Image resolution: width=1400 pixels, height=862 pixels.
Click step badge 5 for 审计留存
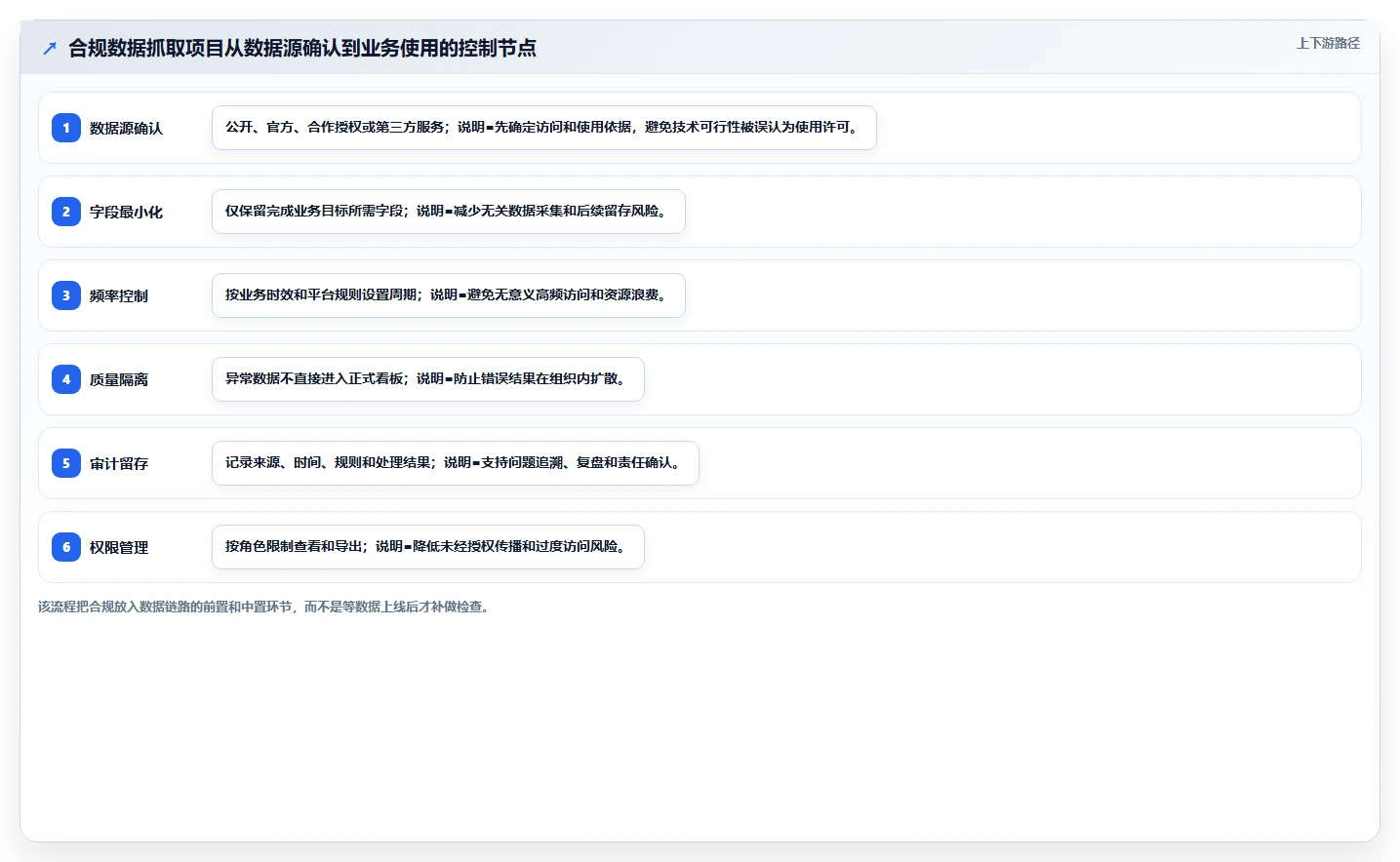(66, 463)
